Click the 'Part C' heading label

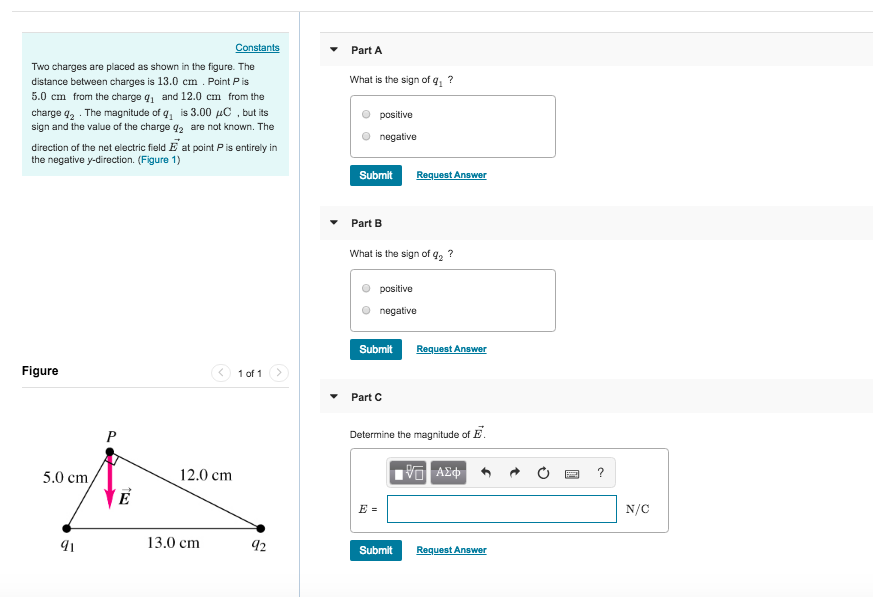pos(366,397)
